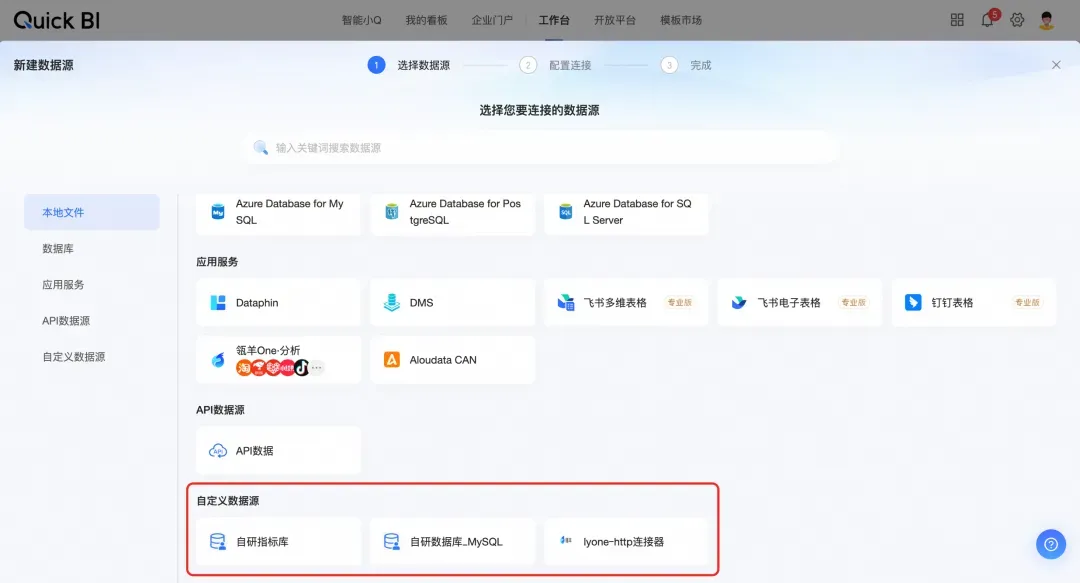
Task: Close the new data source dialog
Action: tap(1056, 65)
